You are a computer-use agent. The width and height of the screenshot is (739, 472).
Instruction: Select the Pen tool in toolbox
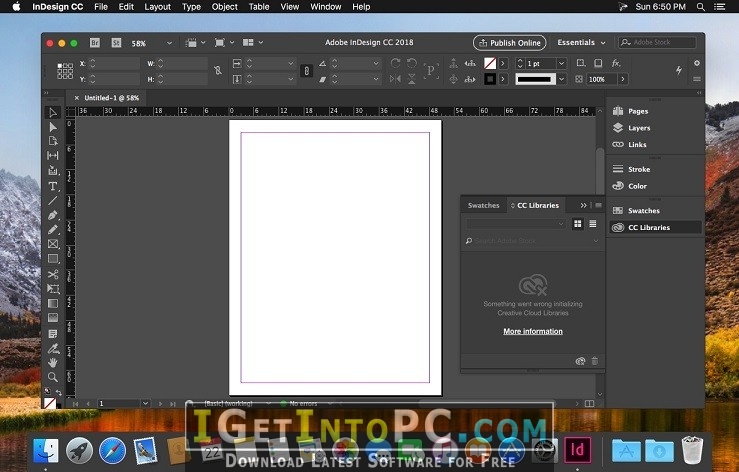click(x=53, y=215)
